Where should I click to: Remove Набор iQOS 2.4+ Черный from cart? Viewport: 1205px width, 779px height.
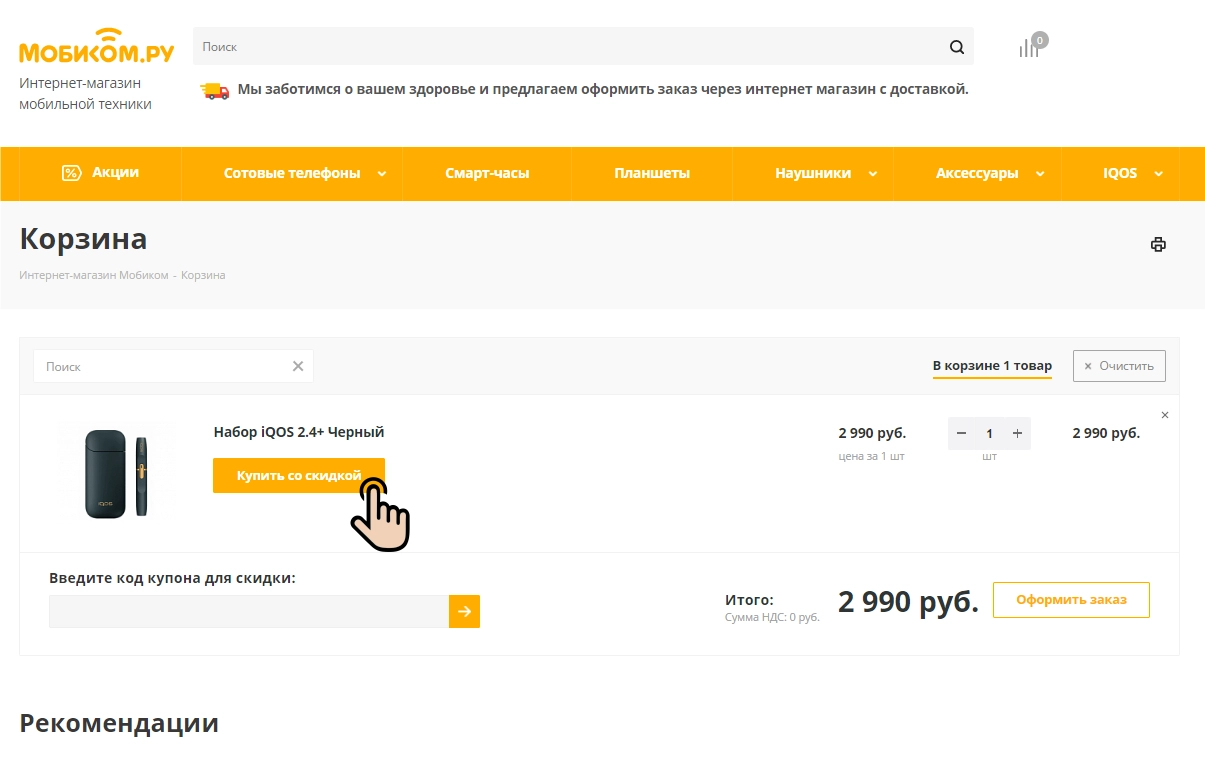[x=1165, y=415]
